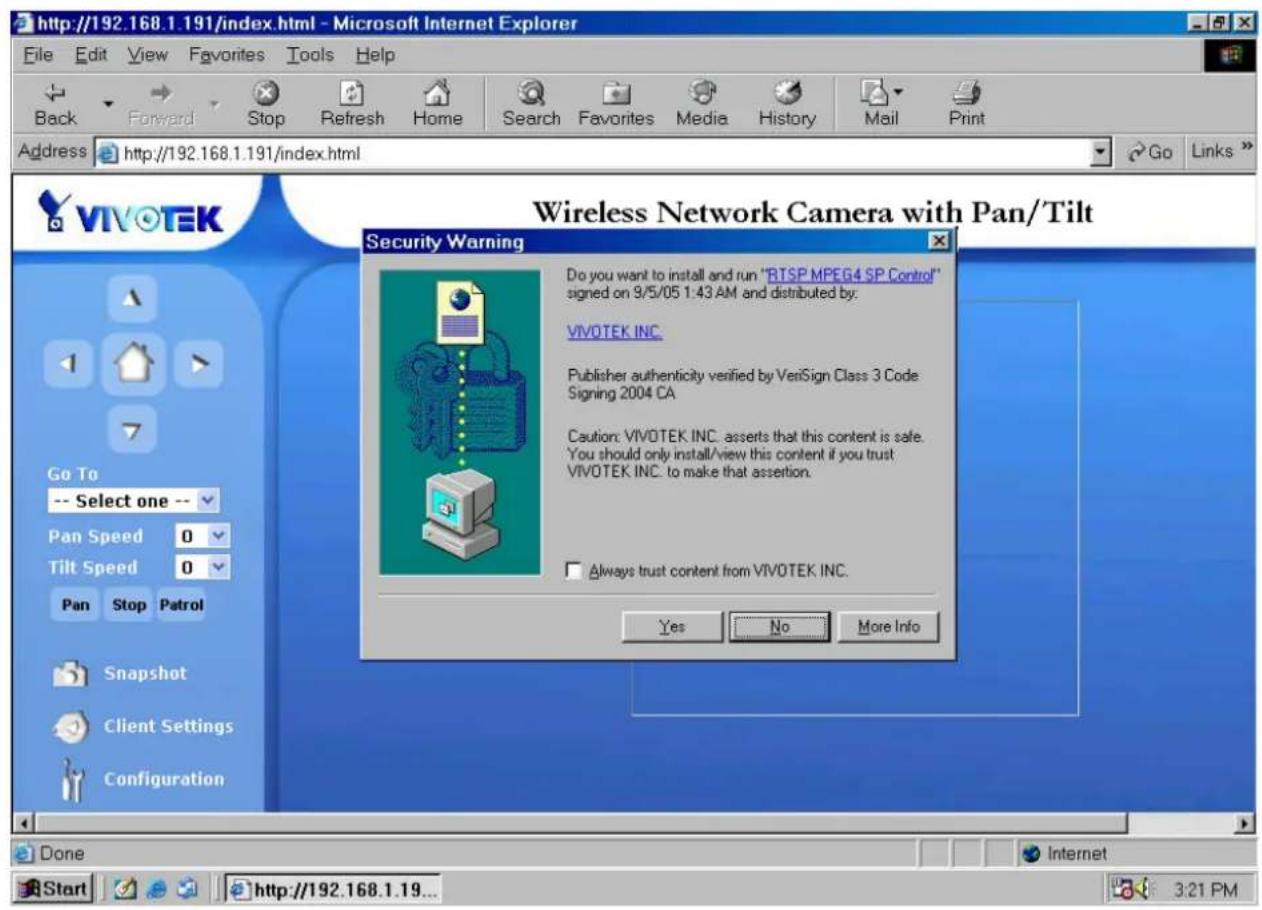Open the Favorites toolbar pane
The height and width of the screenshot is (910, 1262).
click(x=615, y=104)
